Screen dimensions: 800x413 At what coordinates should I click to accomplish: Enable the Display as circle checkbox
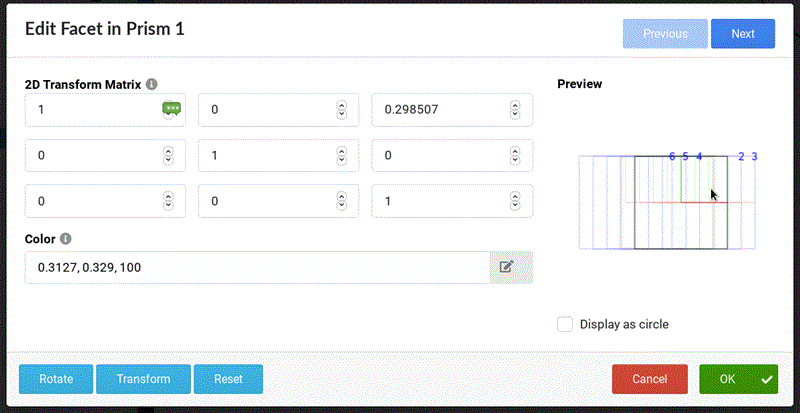point(566,324)
